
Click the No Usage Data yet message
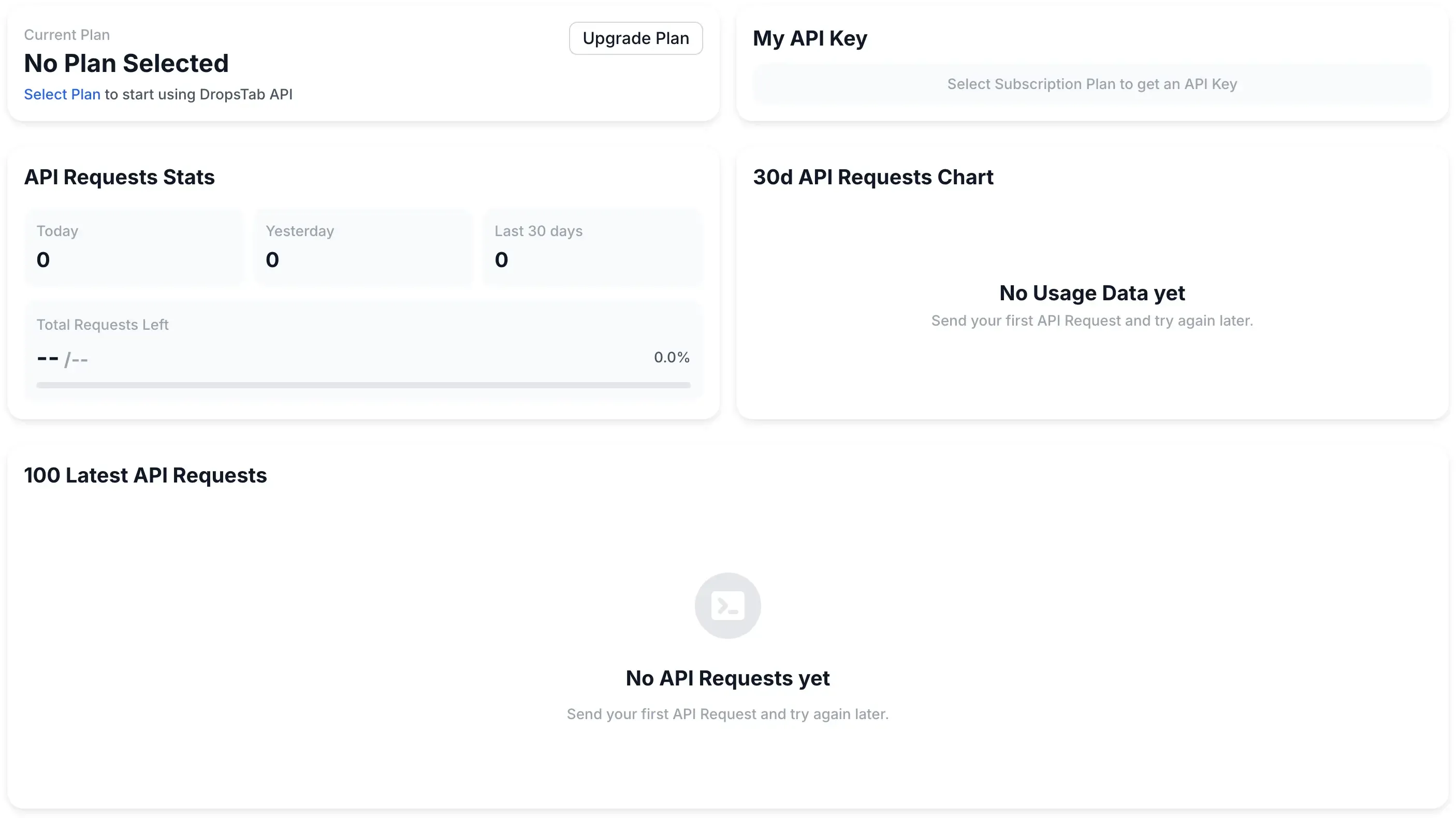[x=1091, y=293]
